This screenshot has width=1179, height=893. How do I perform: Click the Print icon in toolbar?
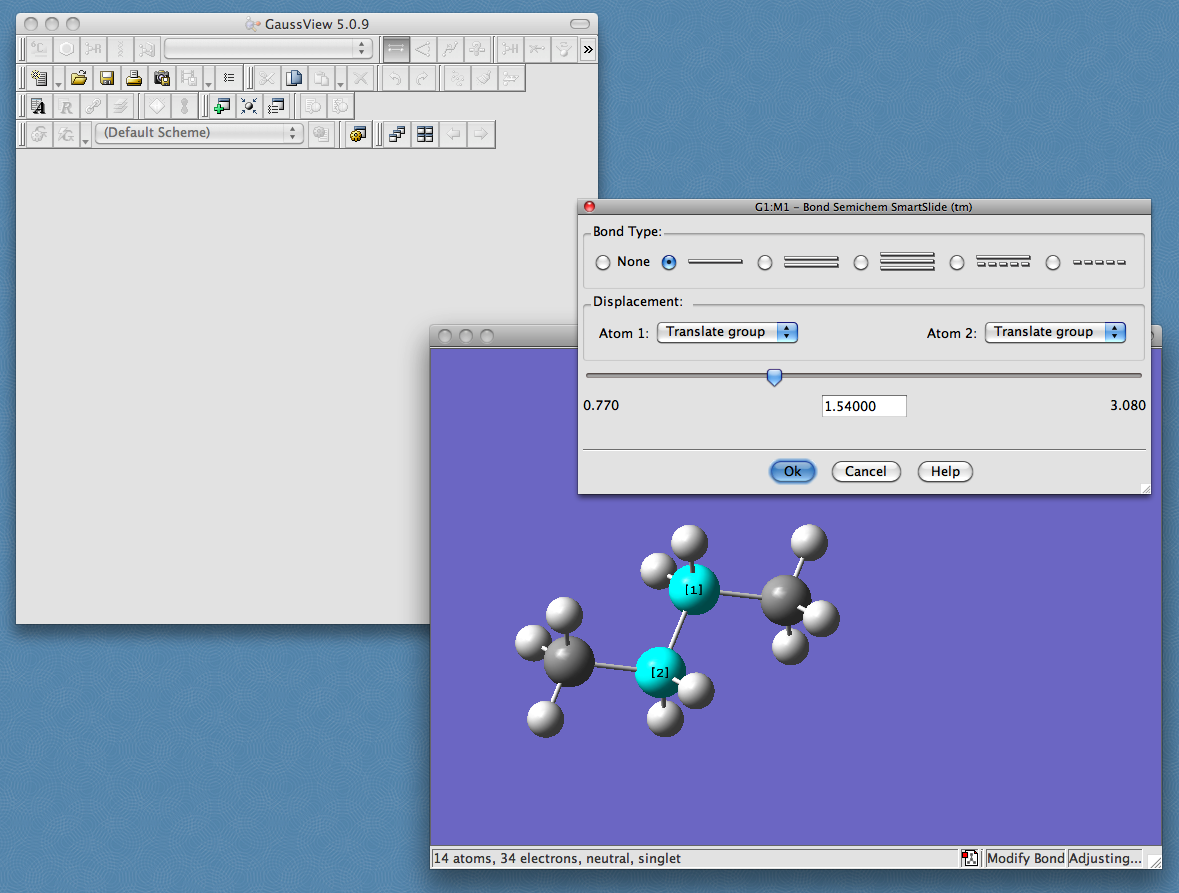click(x=133, y=78)
